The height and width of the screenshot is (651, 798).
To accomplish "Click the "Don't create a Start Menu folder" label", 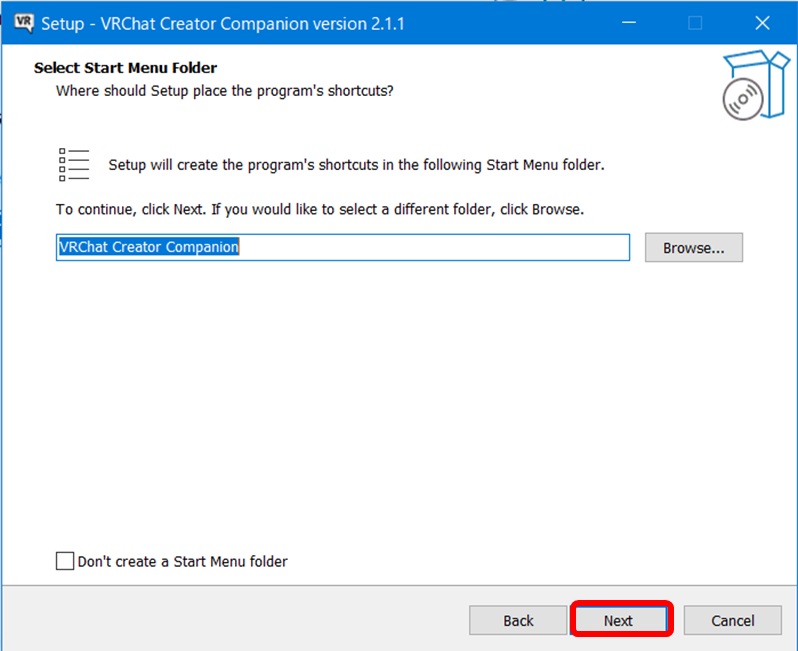I will (182, 562).
